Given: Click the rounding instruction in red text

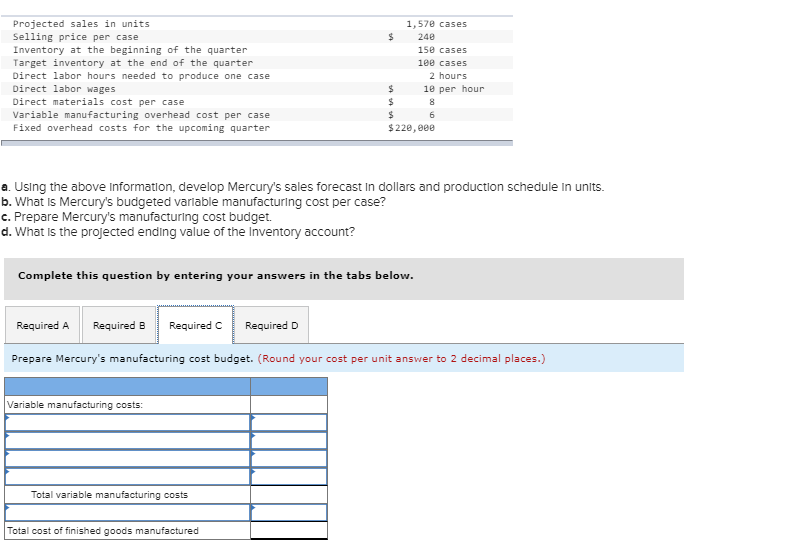Looking at the screenshot, I should pyautogui.click(x=402, y=359).
